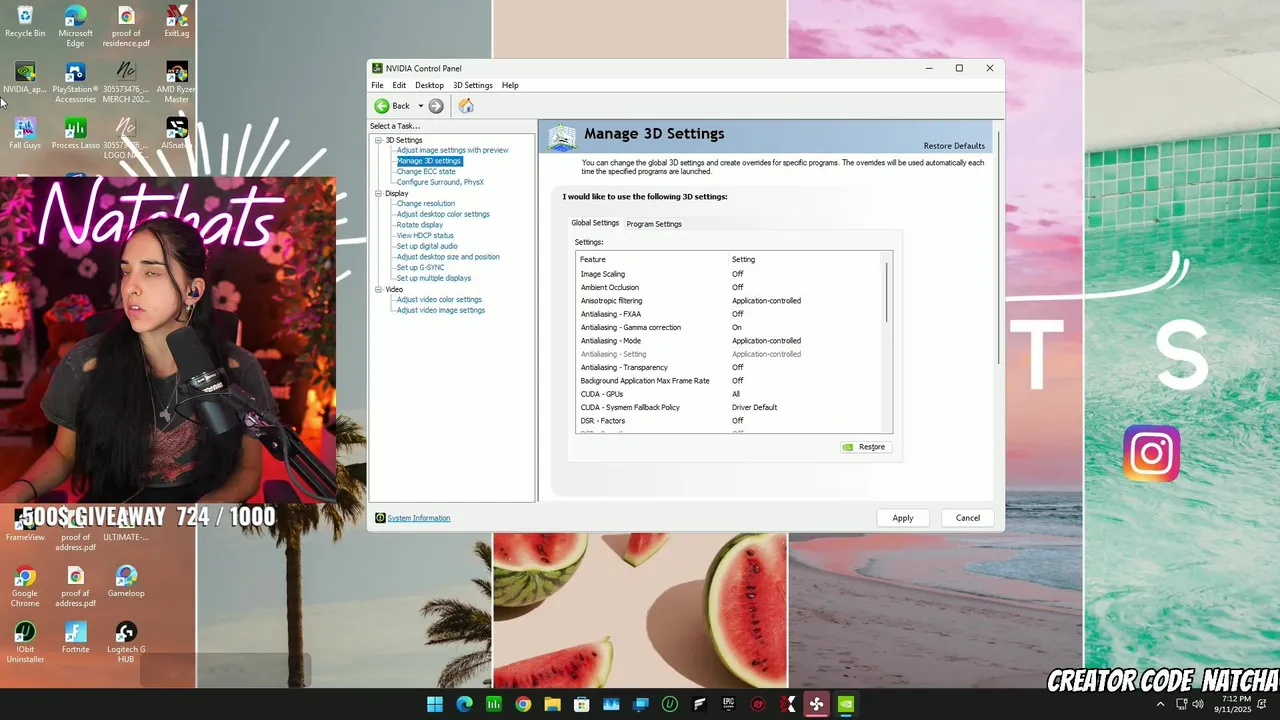Screen dimensions: 1280x720
Task: Open Adjust video image settings
Action: [440, 310]
